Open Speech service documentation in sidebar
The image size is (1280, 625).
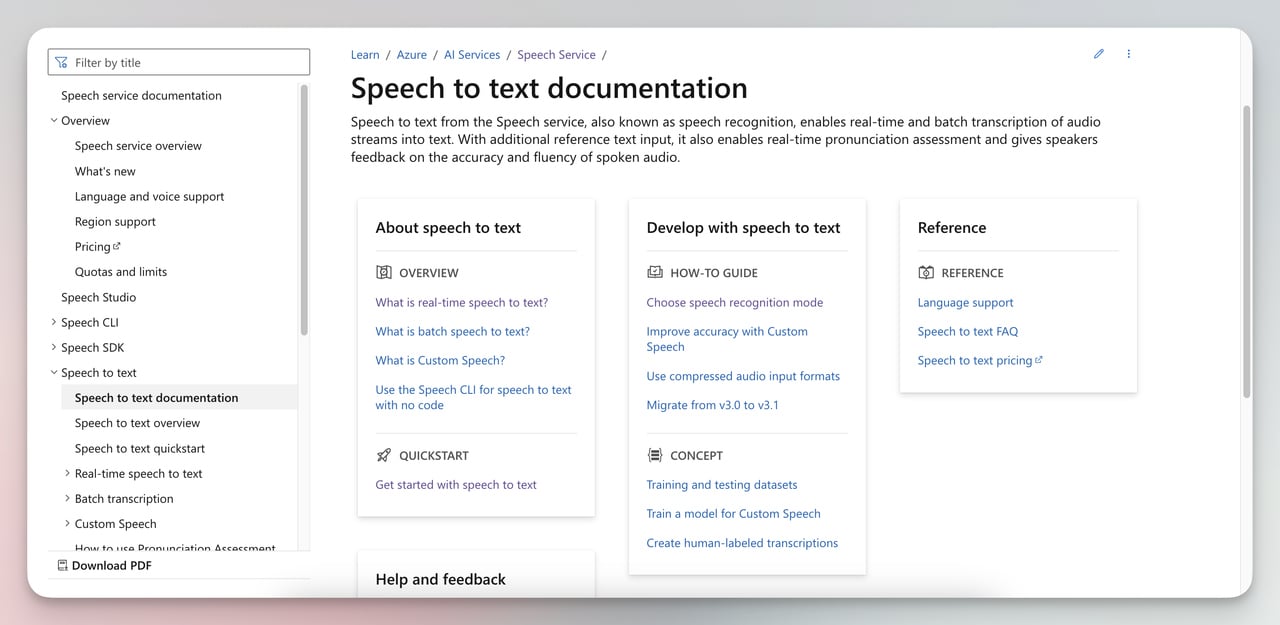[141, 96]
